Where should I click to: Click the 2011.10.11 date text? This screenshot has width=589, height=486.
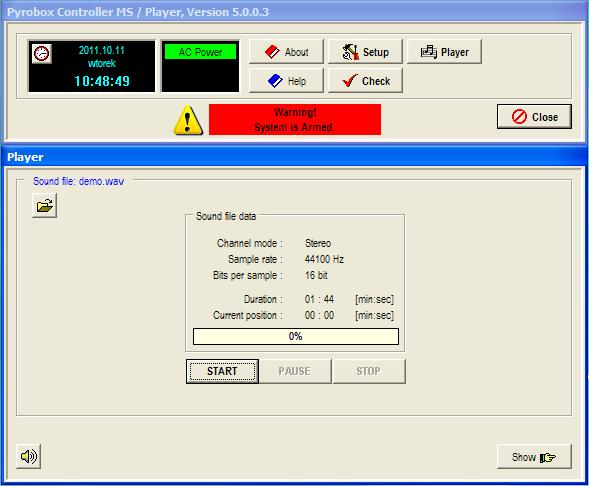point(101,50)
